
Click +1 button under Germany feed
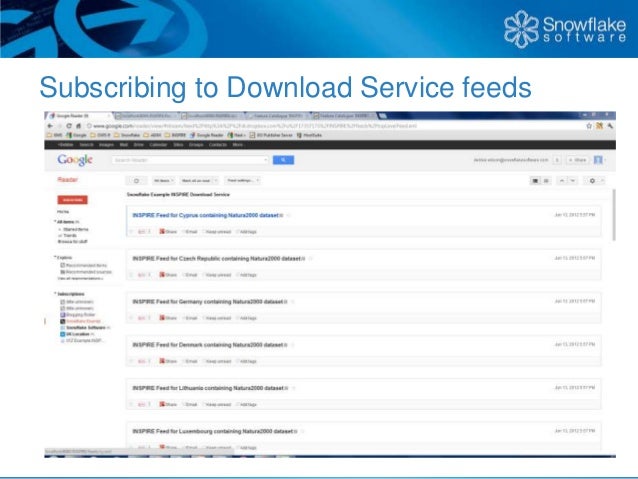[x=144, y=318]
